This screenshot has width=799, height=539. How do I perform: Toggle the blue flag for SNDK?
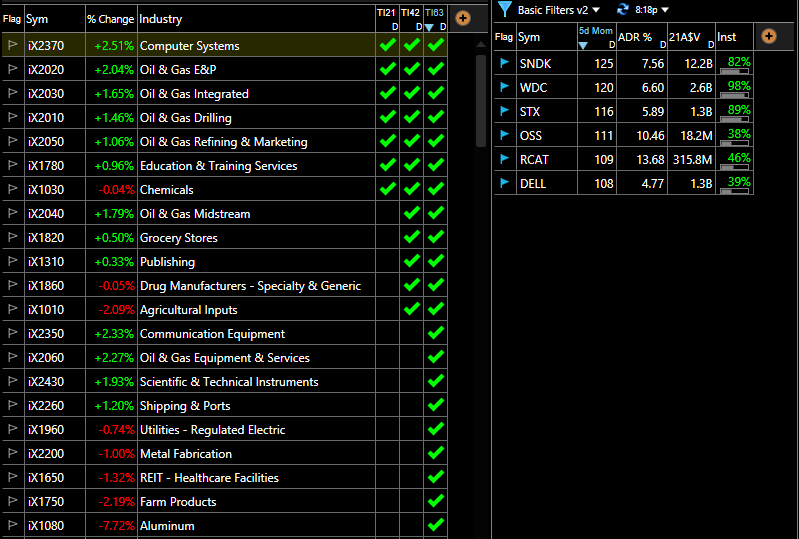click(x=504, y=63)
